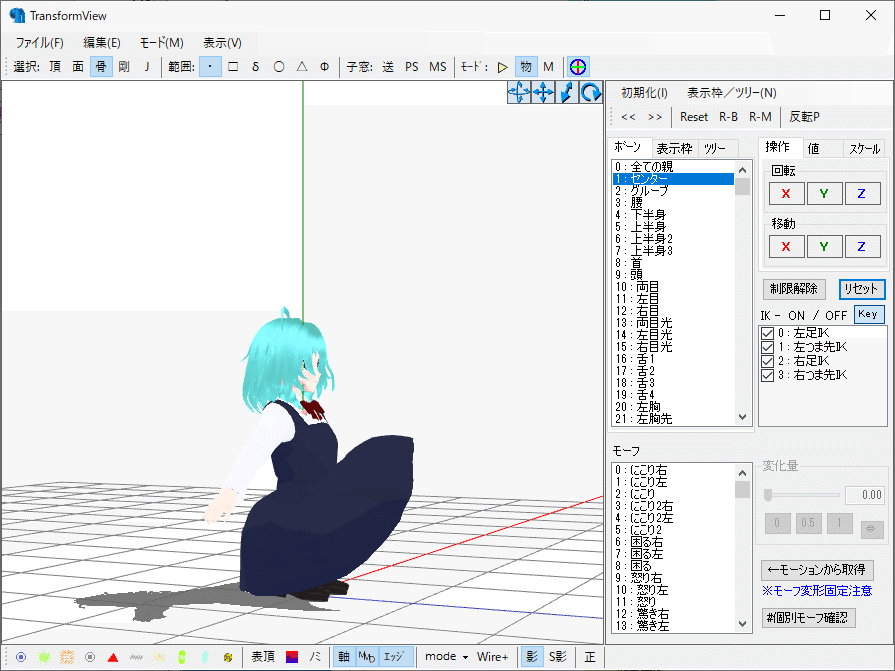
Task: Open the 初期化(I) menu
Action: click(644, 92)
